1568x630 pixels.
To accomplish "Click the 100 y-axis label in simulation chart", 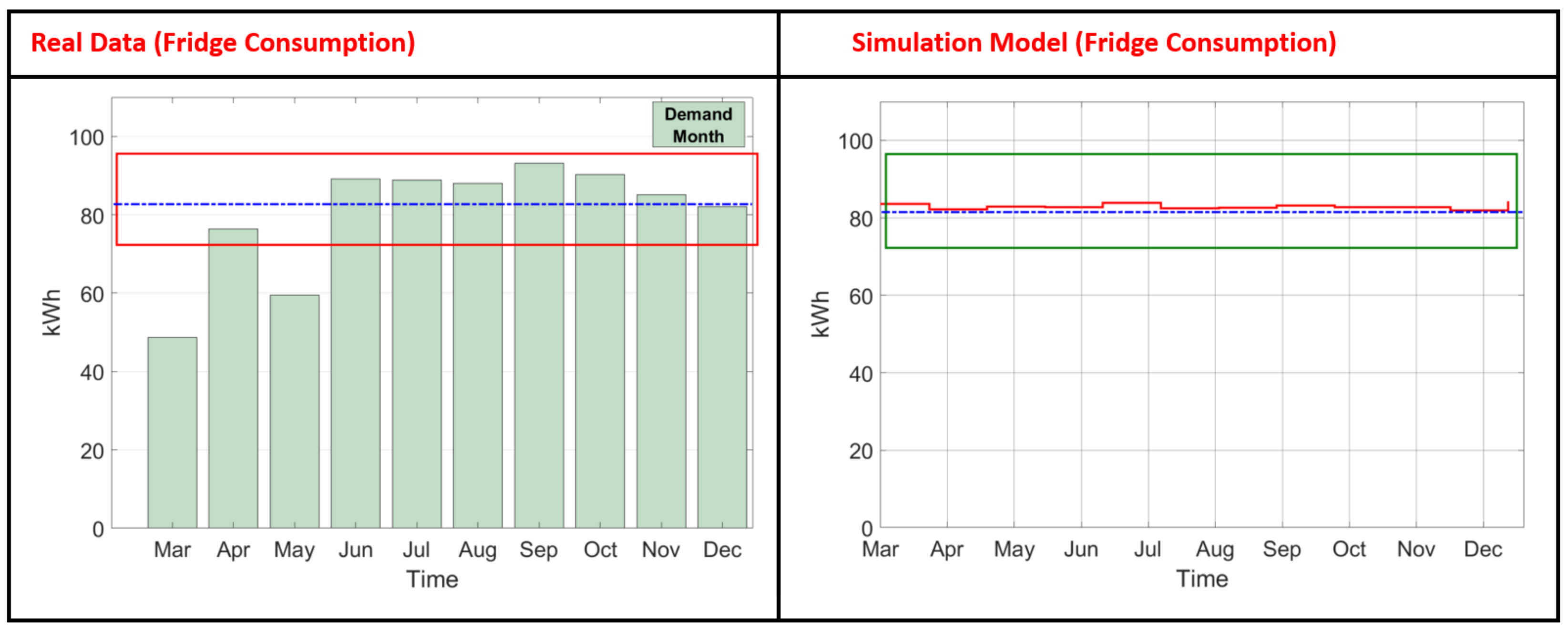I will click(855, 142).
